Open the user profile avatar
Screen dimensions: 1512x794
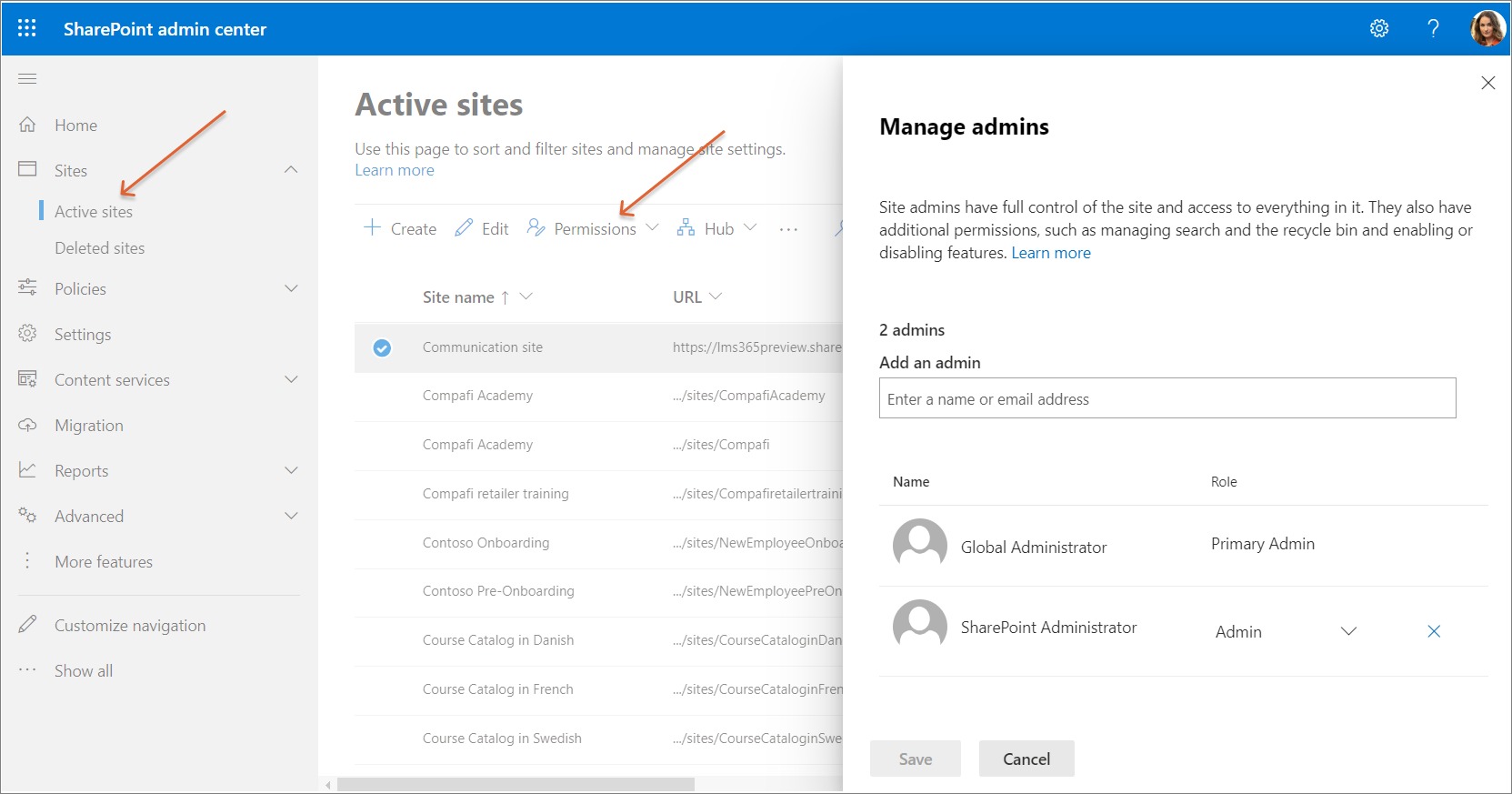click(x=1487, y=28)
